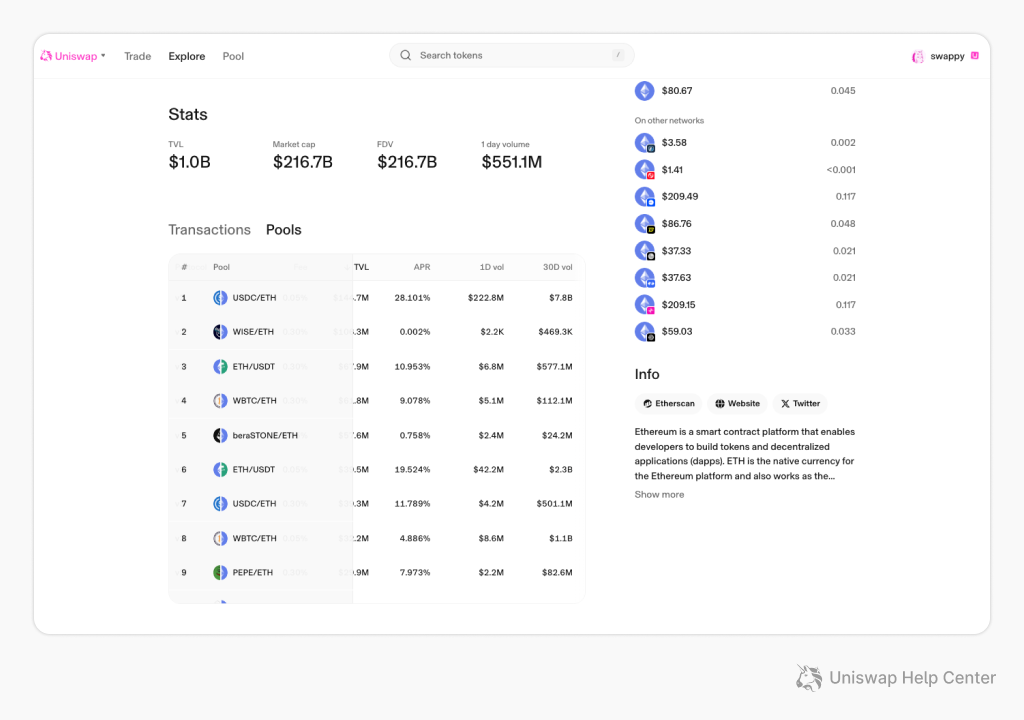Click the ETH network icon beside $37.63

[645, 278]
